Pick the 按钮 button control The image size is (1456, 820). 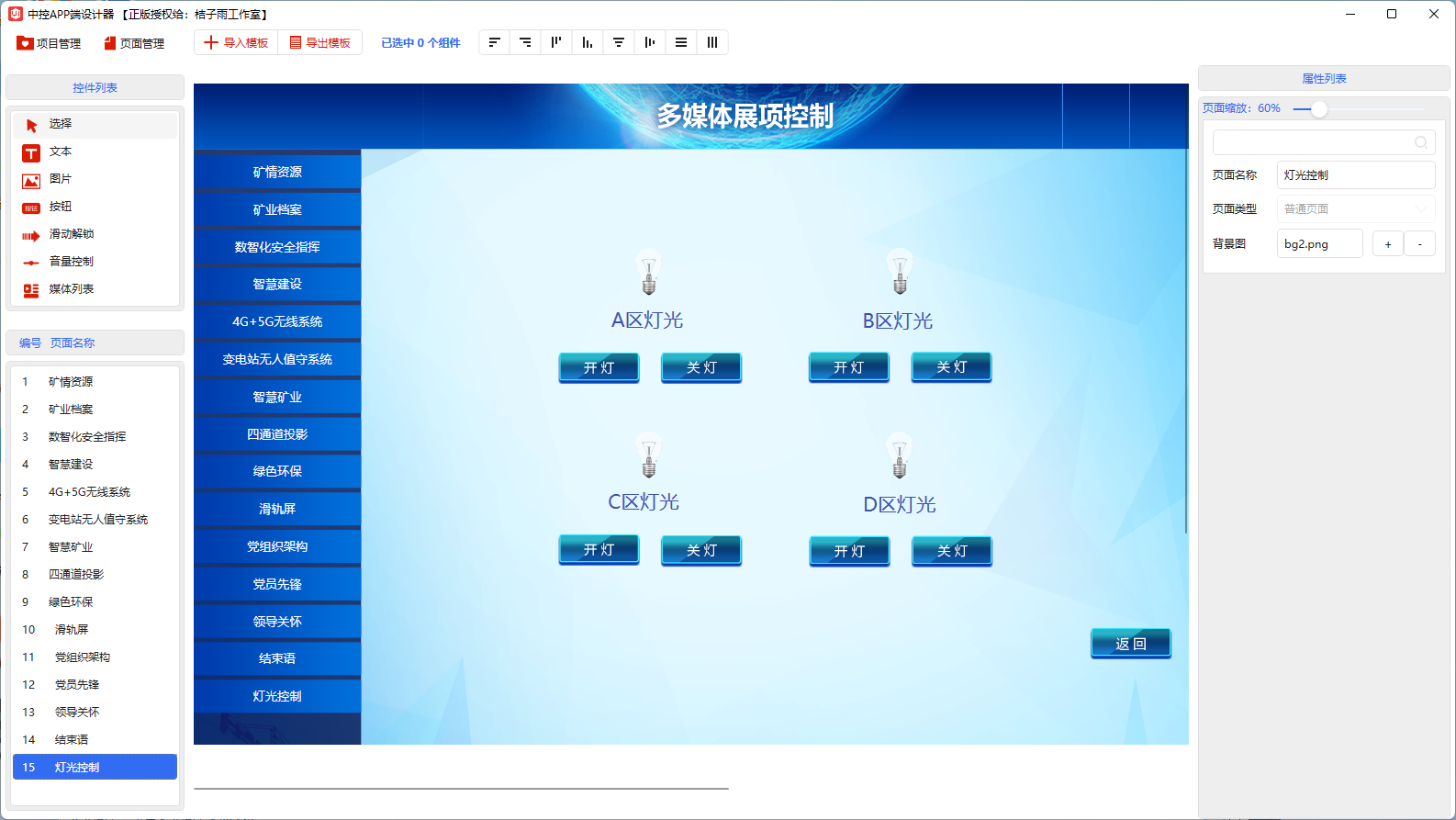tap(95, 207)
